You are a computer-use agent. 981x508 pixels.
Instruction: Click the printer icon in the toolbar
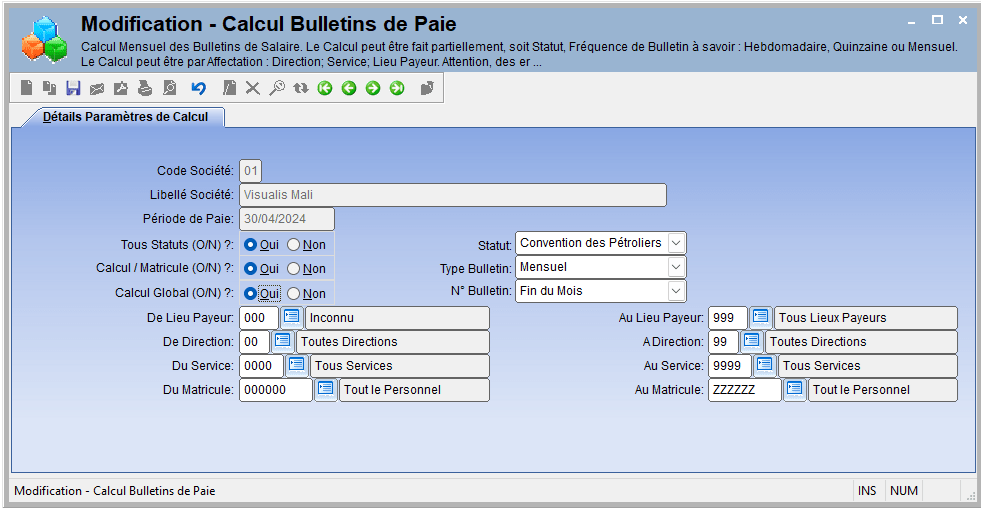click(145, 88)
